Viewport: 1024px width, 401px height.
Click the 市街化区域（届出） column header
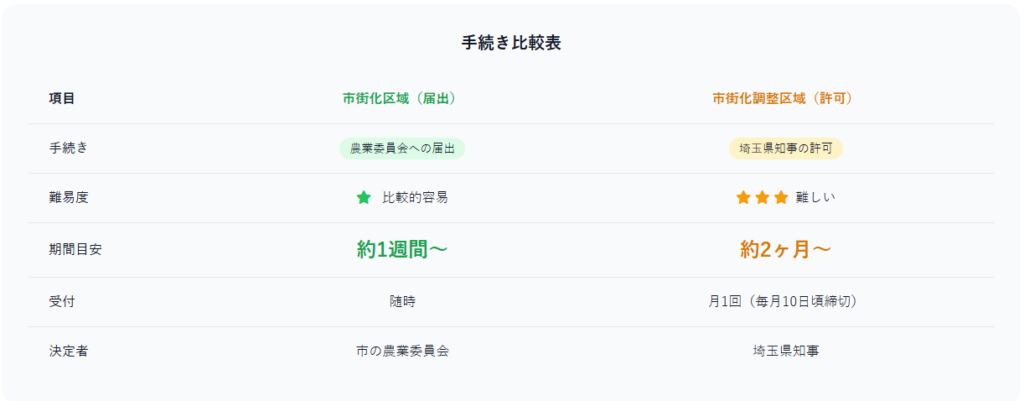[399, 99]
